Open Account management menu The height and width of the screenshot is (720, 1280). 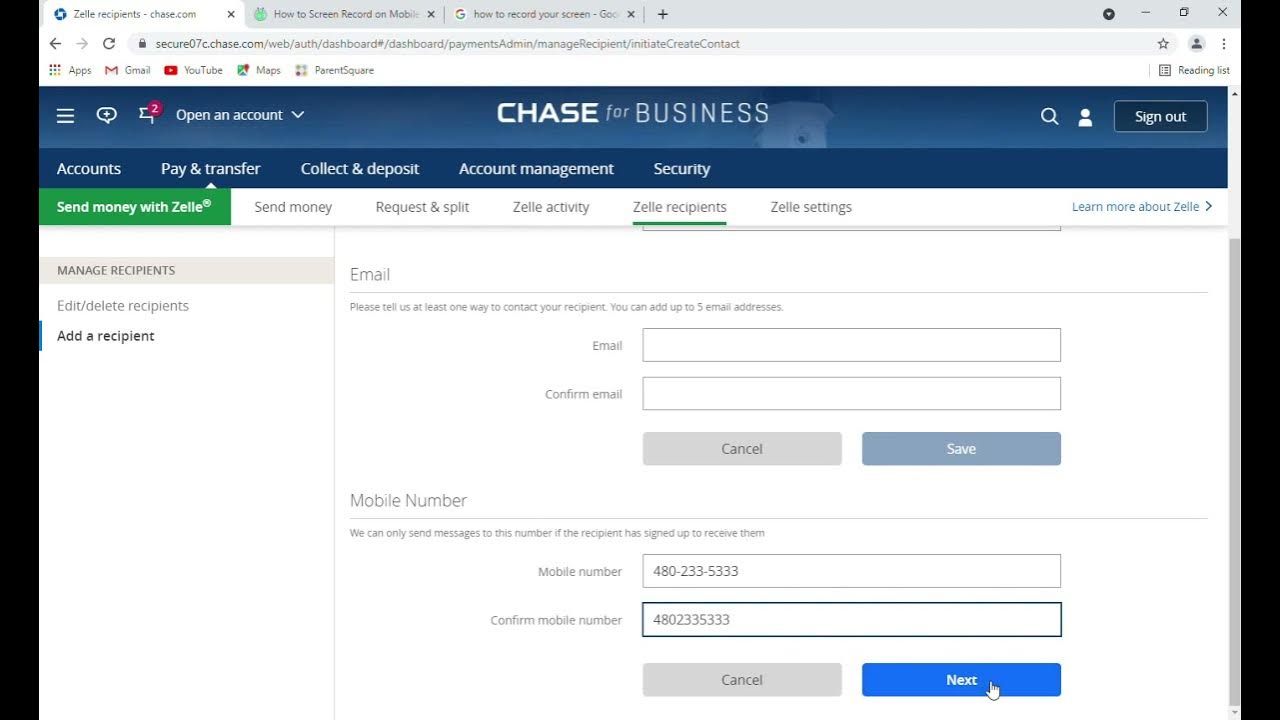point(536,169)
